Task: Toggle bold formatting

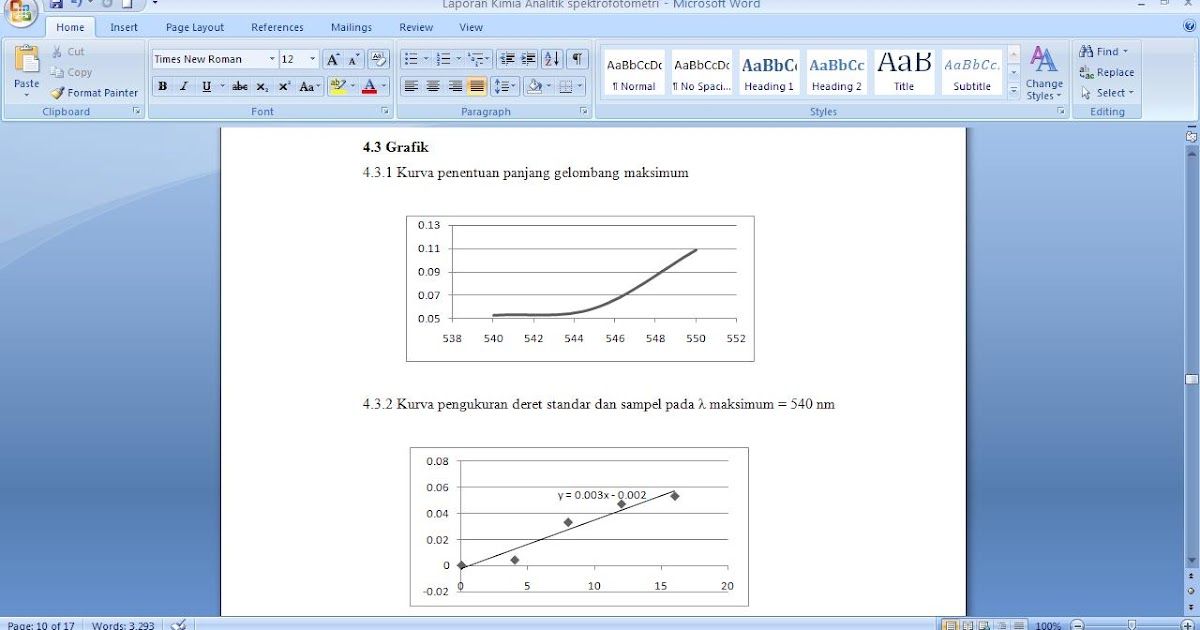Action: click(x=162, y=87)
